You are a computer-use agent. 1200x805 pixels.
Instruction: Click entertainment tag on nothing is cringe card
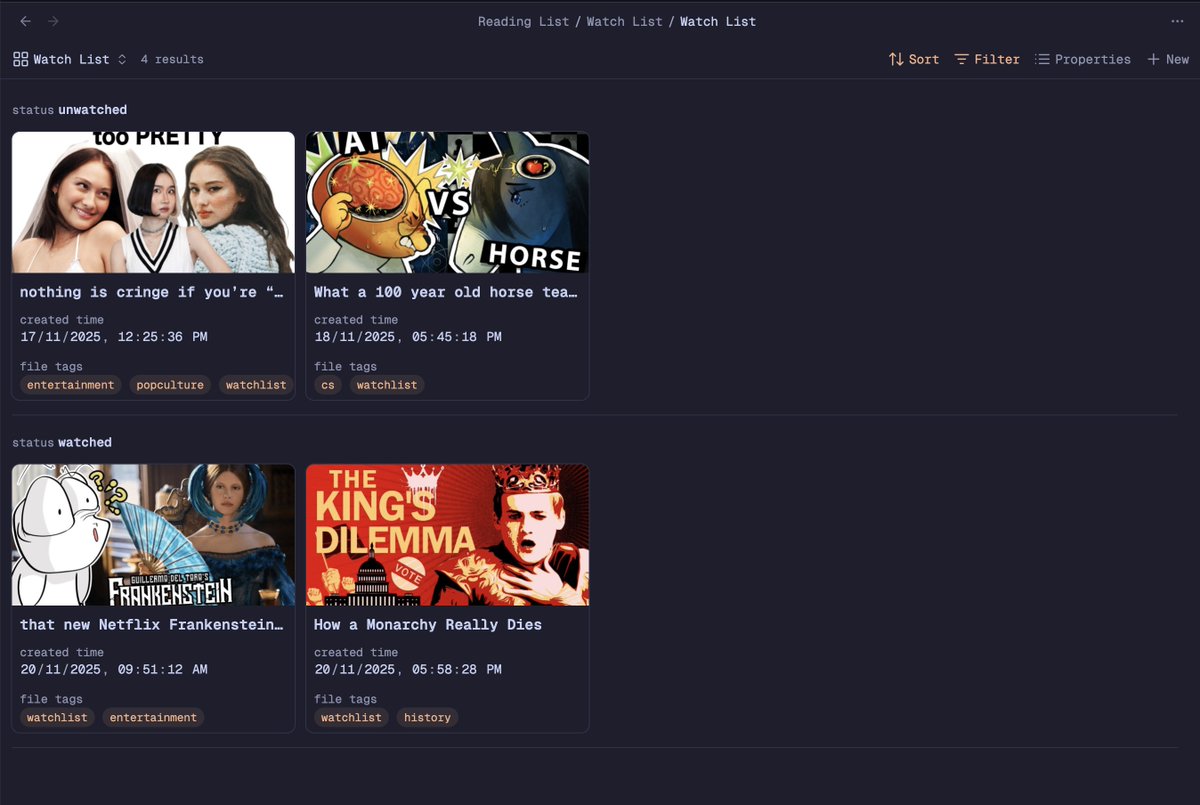[x=71, y=385]
